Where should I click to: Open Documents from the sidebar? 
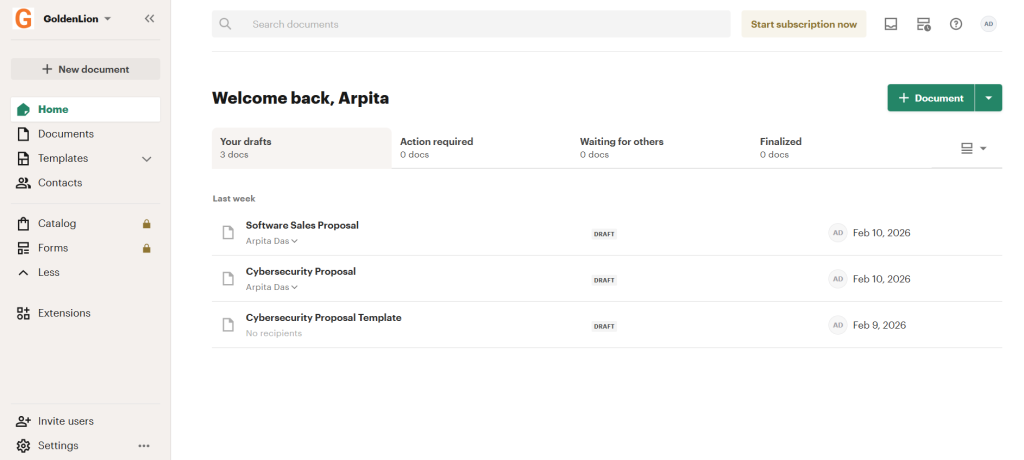coord(65,134)
